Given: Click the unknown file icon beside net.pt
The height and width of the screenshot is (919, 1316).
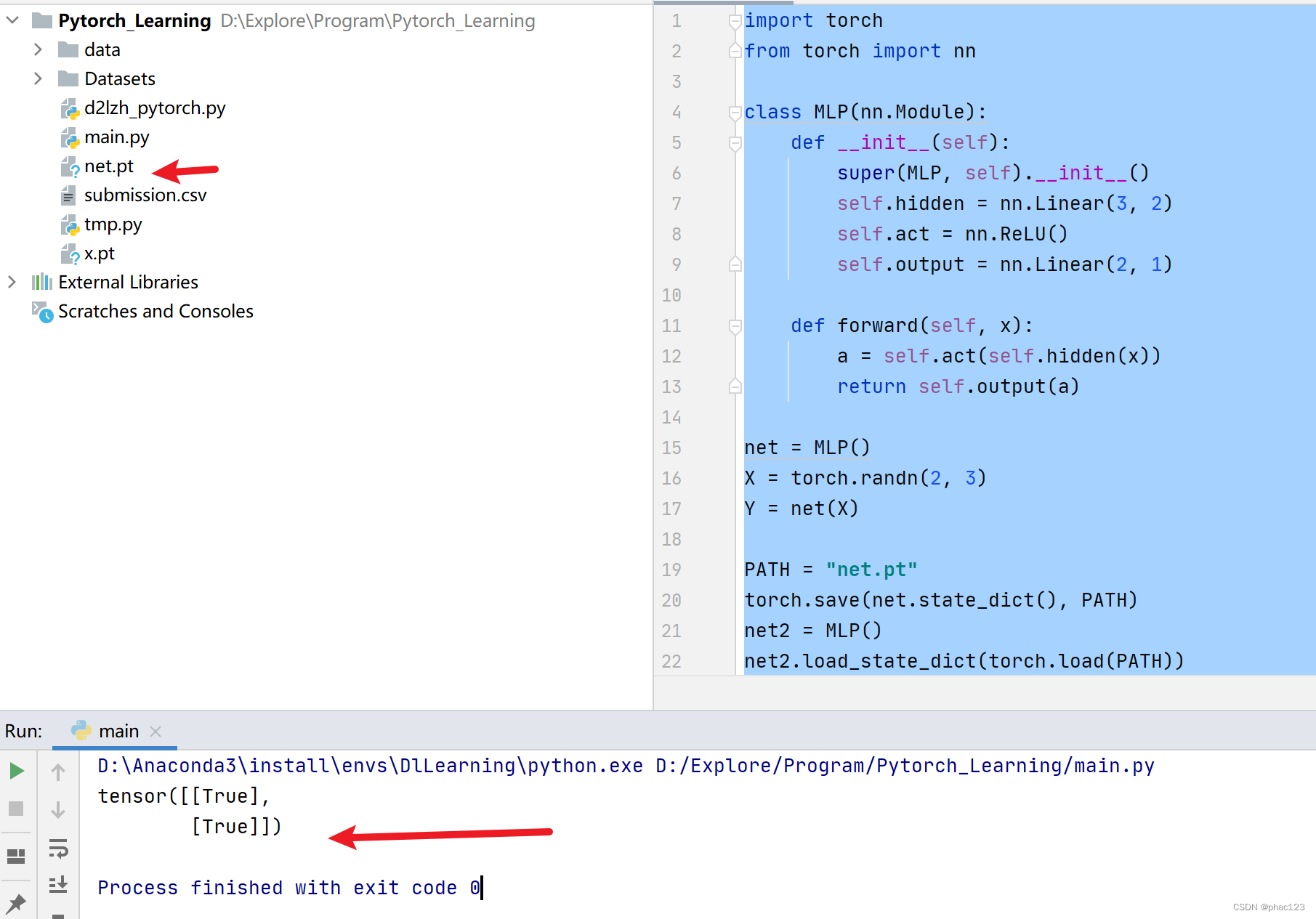Looking at the screenshot, I should click(x=70, y=167).
